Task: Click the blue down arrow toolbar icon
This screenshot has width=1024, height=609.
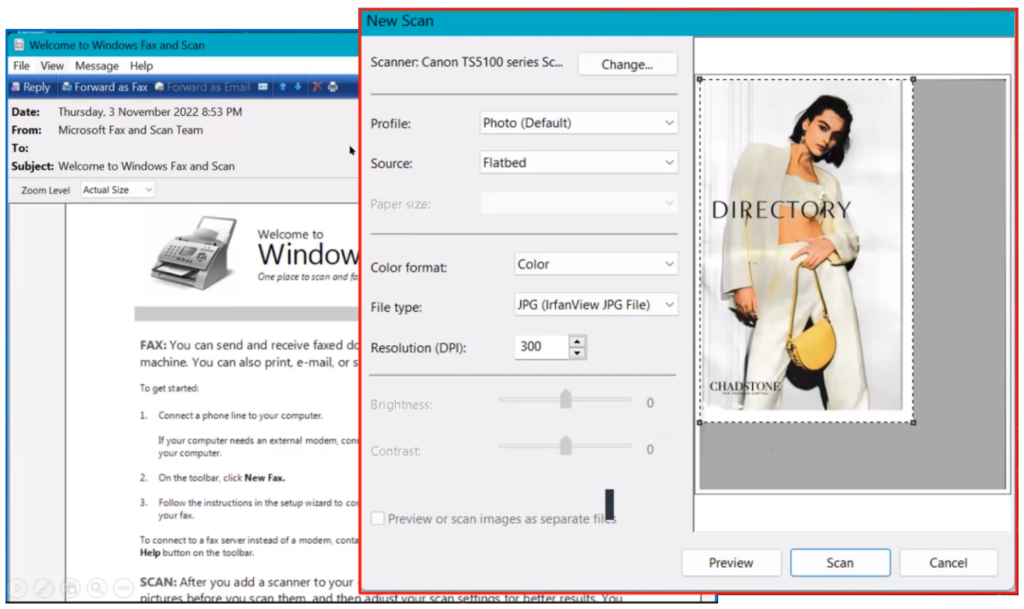Action: point(298,86)
